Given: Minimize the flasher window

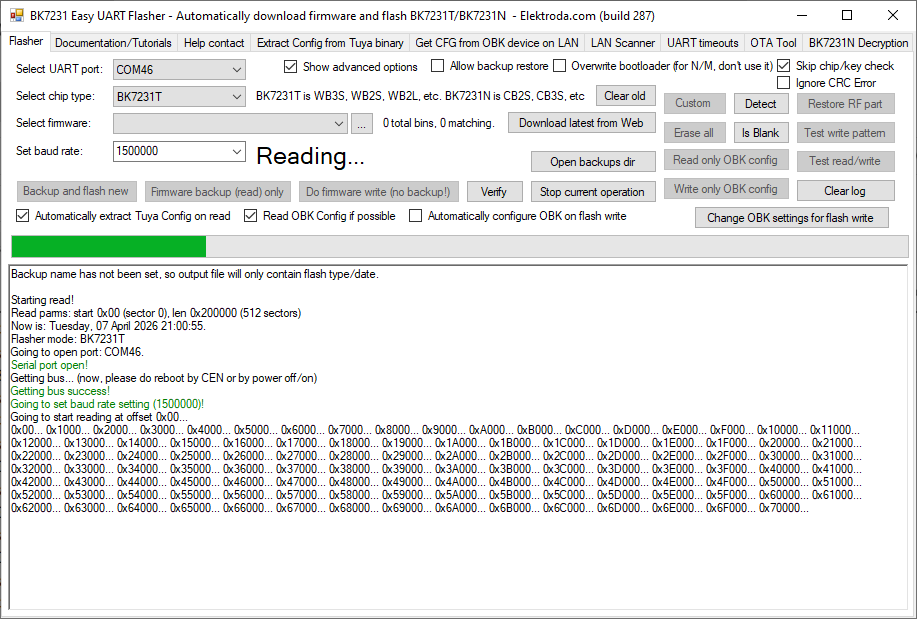Looking at the screenshot, I should point(801,15).
